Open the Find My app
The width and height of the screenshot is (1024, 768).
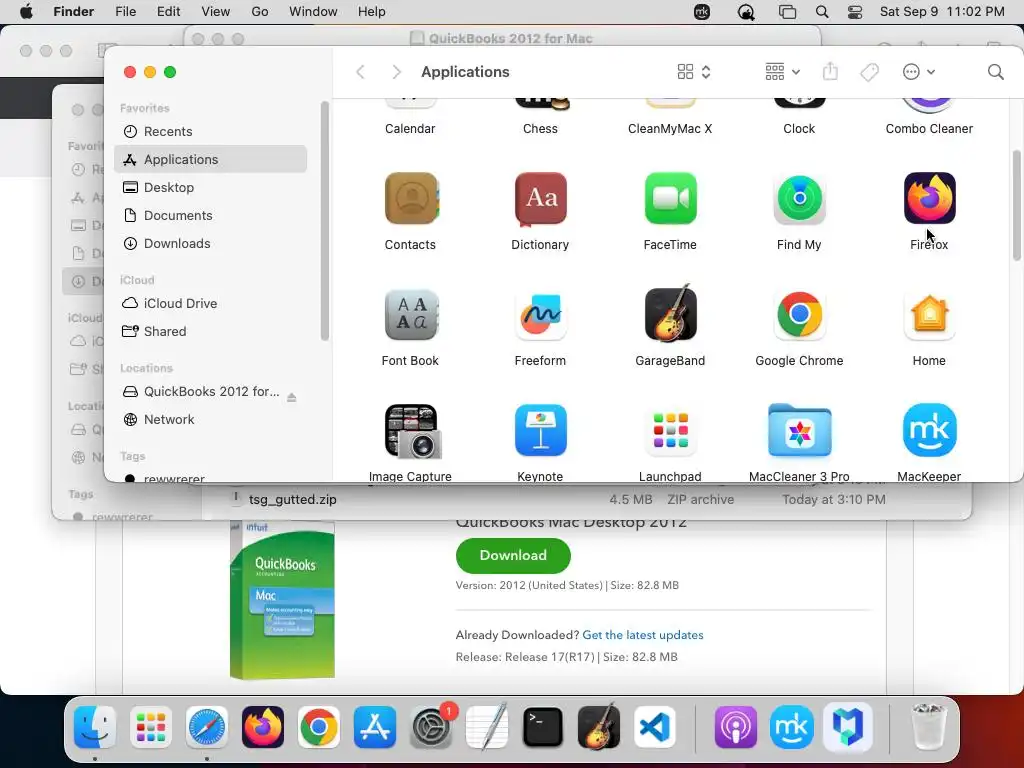799,199
